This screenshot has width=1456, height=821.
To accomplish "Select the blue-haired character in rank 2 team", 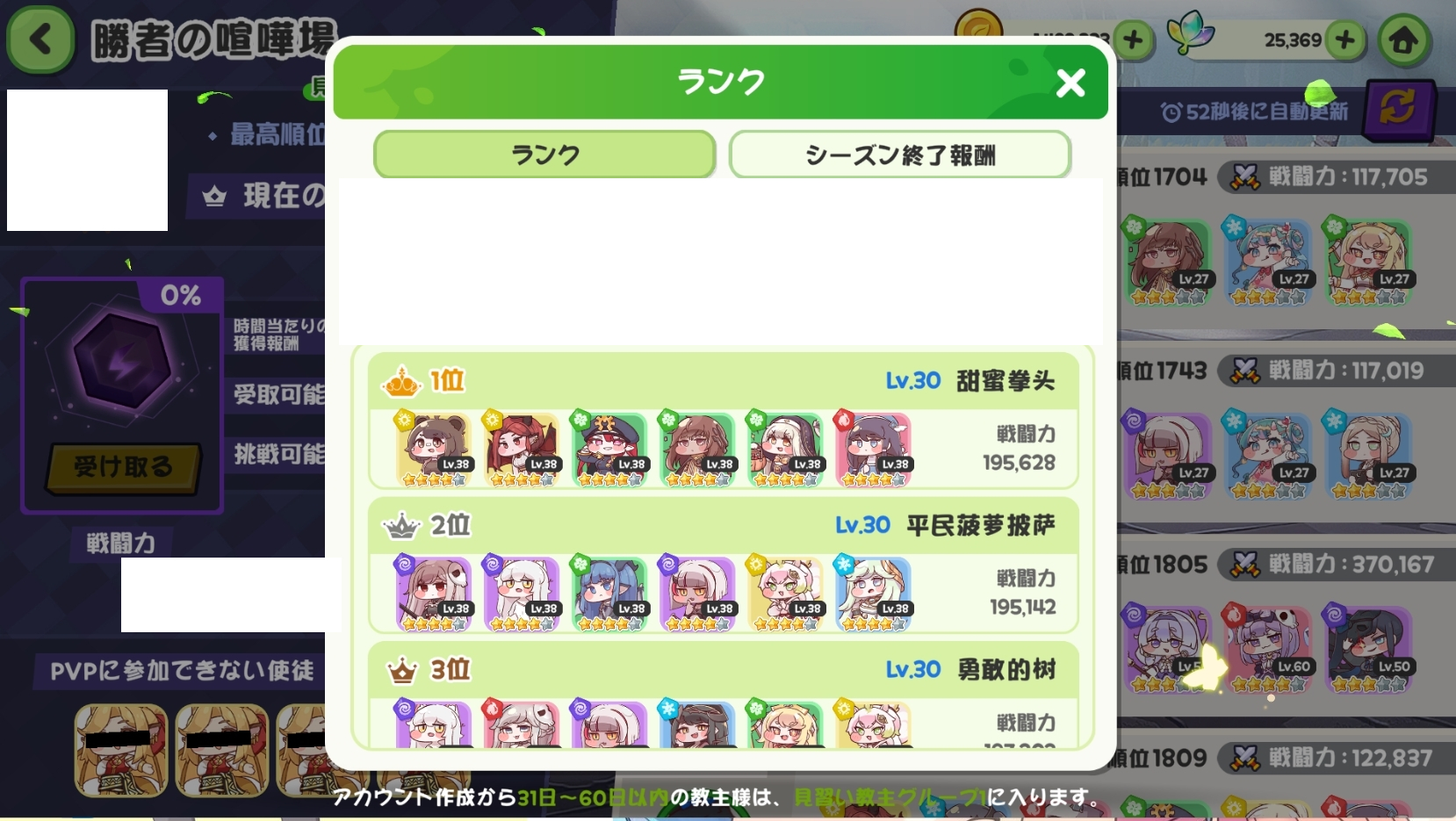I will click(x=609, y=594).
